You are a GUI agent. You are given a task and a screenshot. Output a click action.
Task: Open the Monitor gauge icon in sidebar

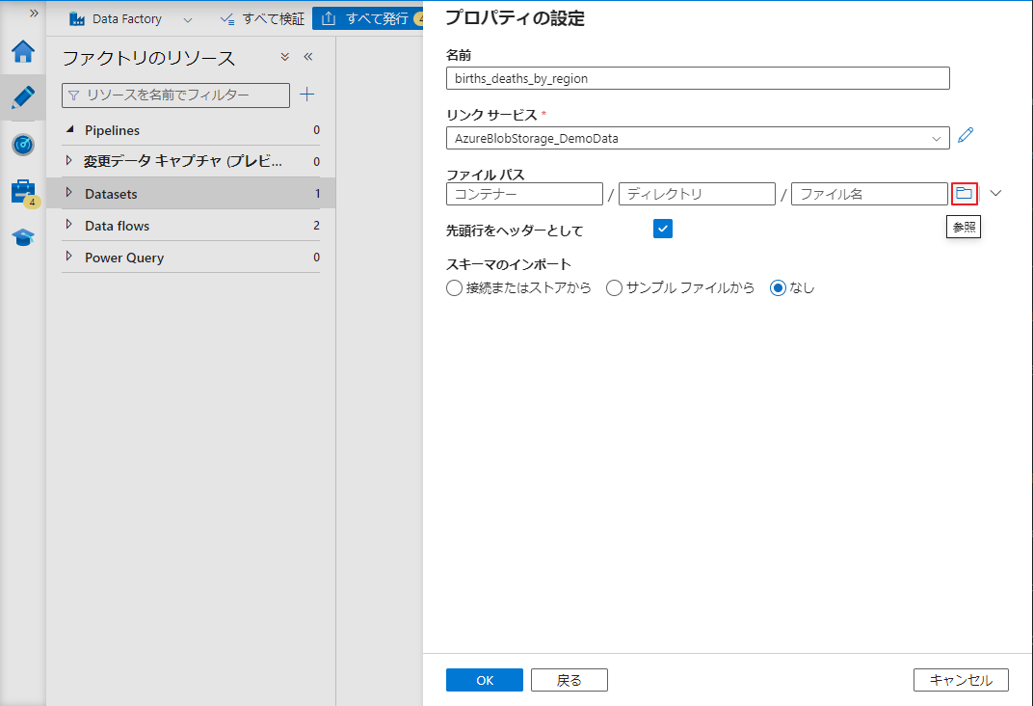[x=23, y=145]
